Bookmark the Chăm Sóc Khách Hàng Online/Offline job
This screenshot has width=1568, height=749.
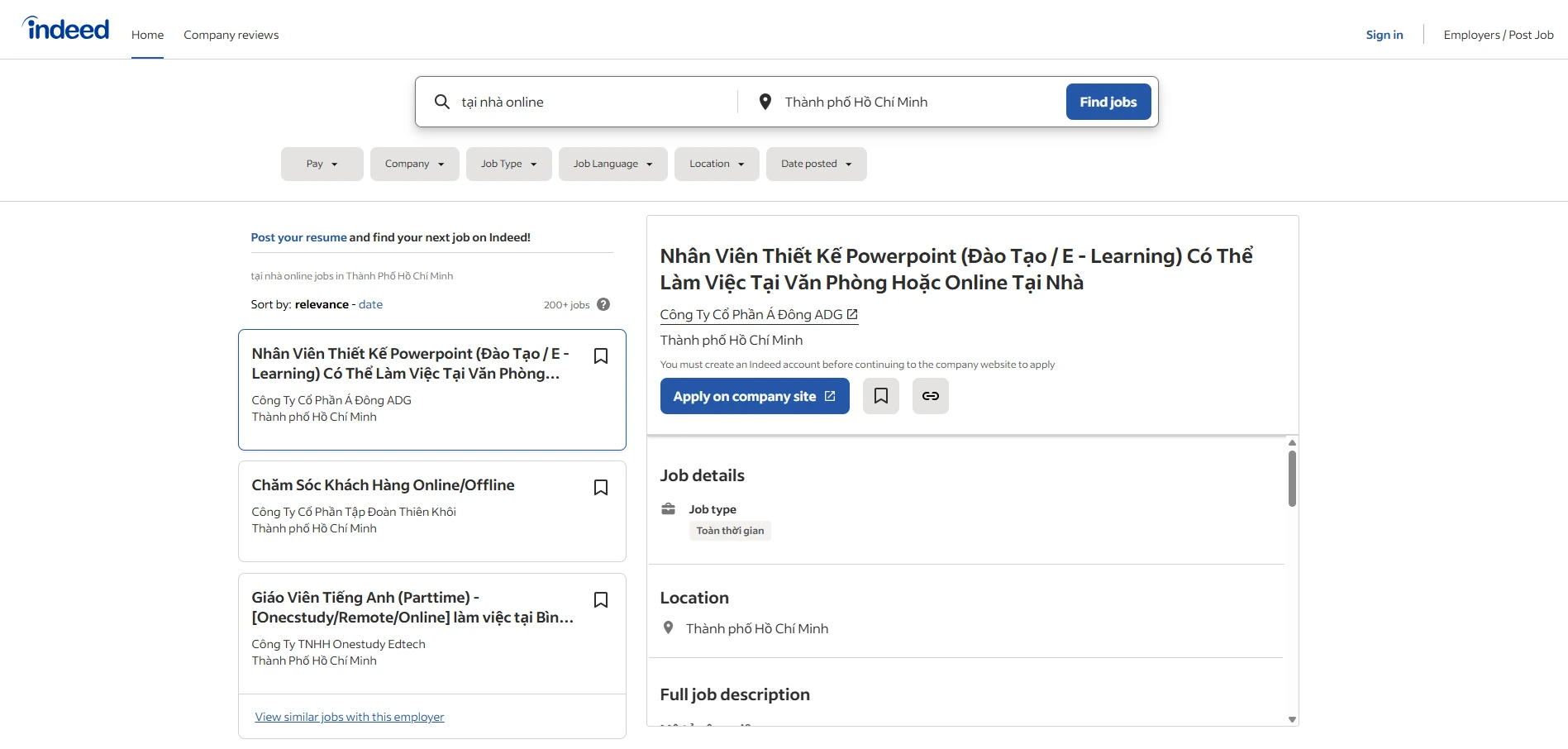(601, 488)
